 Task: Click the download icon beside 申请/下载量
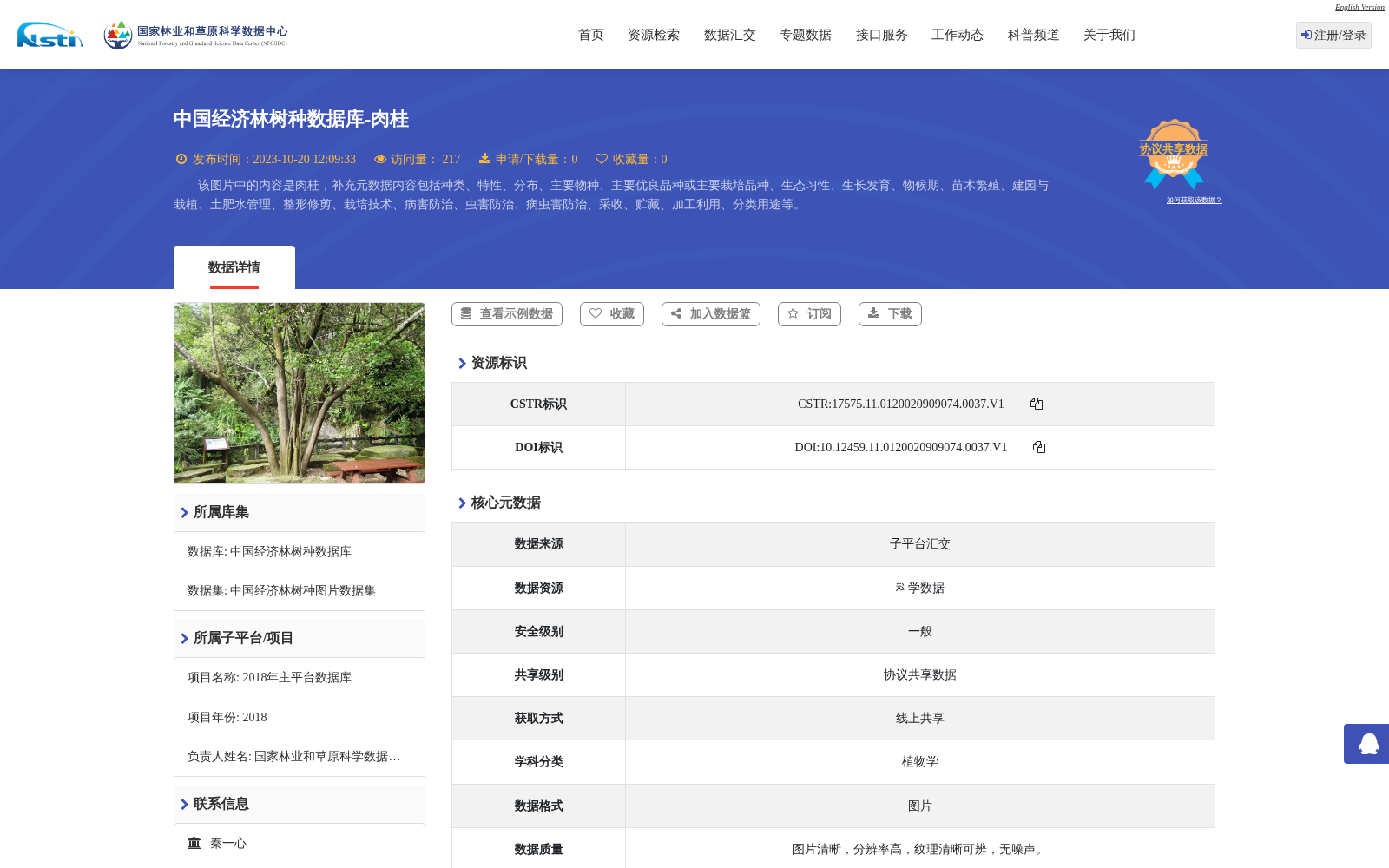485,159
